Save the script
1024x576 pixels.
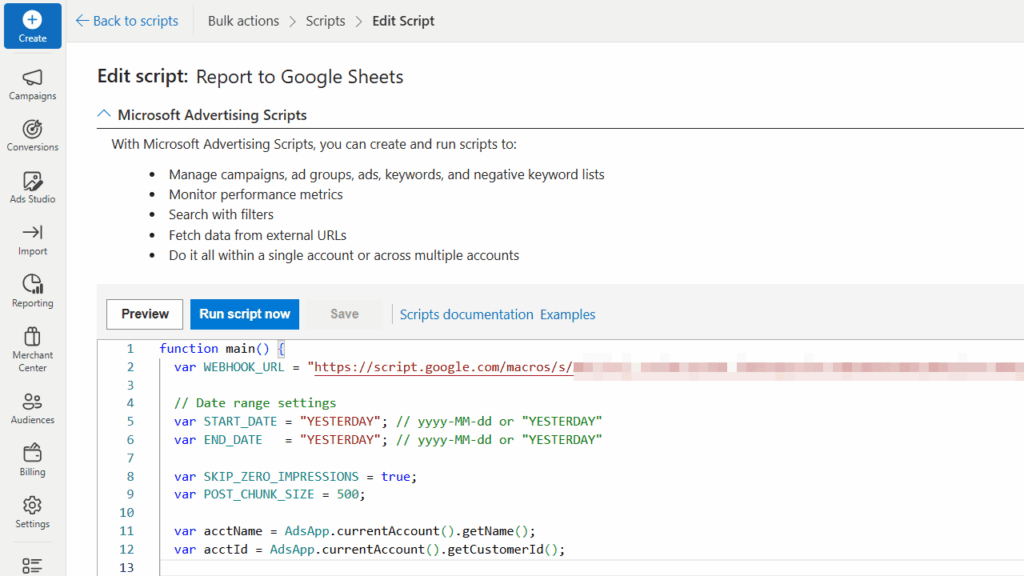pos(343,314)
